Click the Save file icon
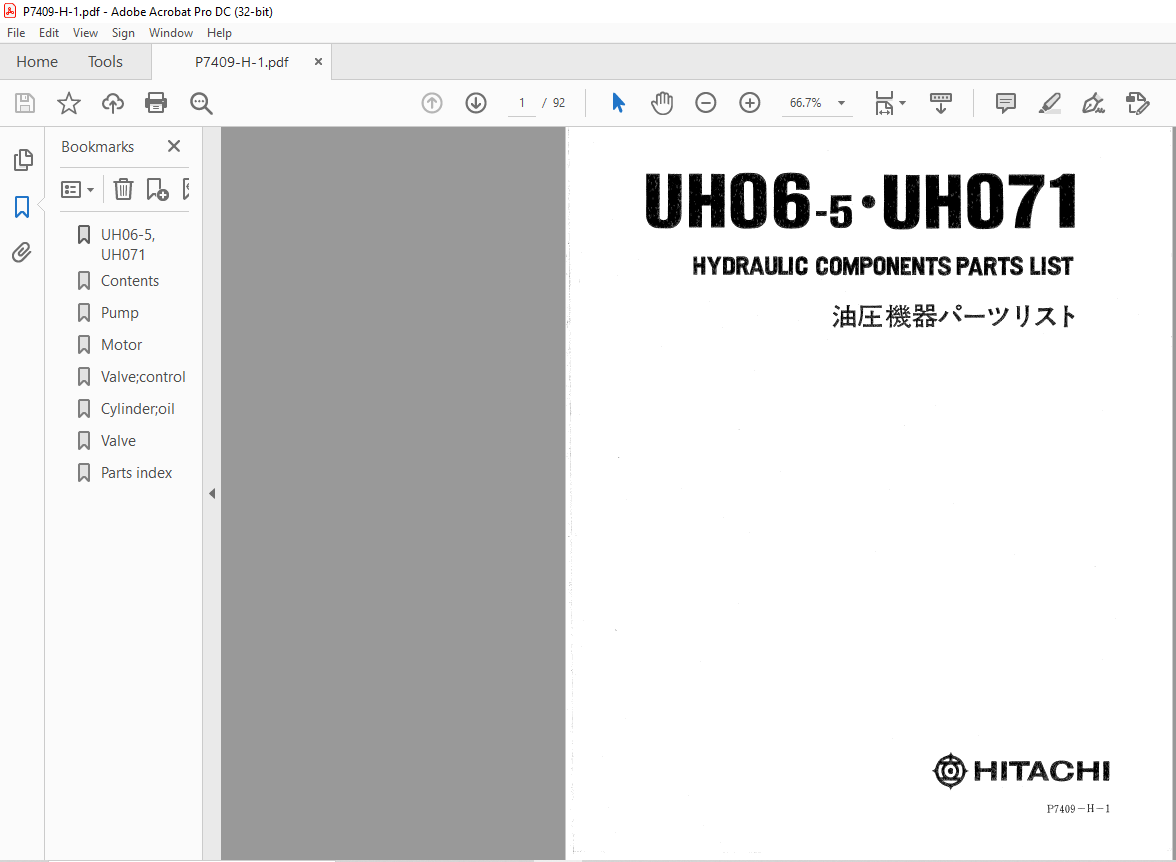The image size is (1176, 862). [25, 103]
